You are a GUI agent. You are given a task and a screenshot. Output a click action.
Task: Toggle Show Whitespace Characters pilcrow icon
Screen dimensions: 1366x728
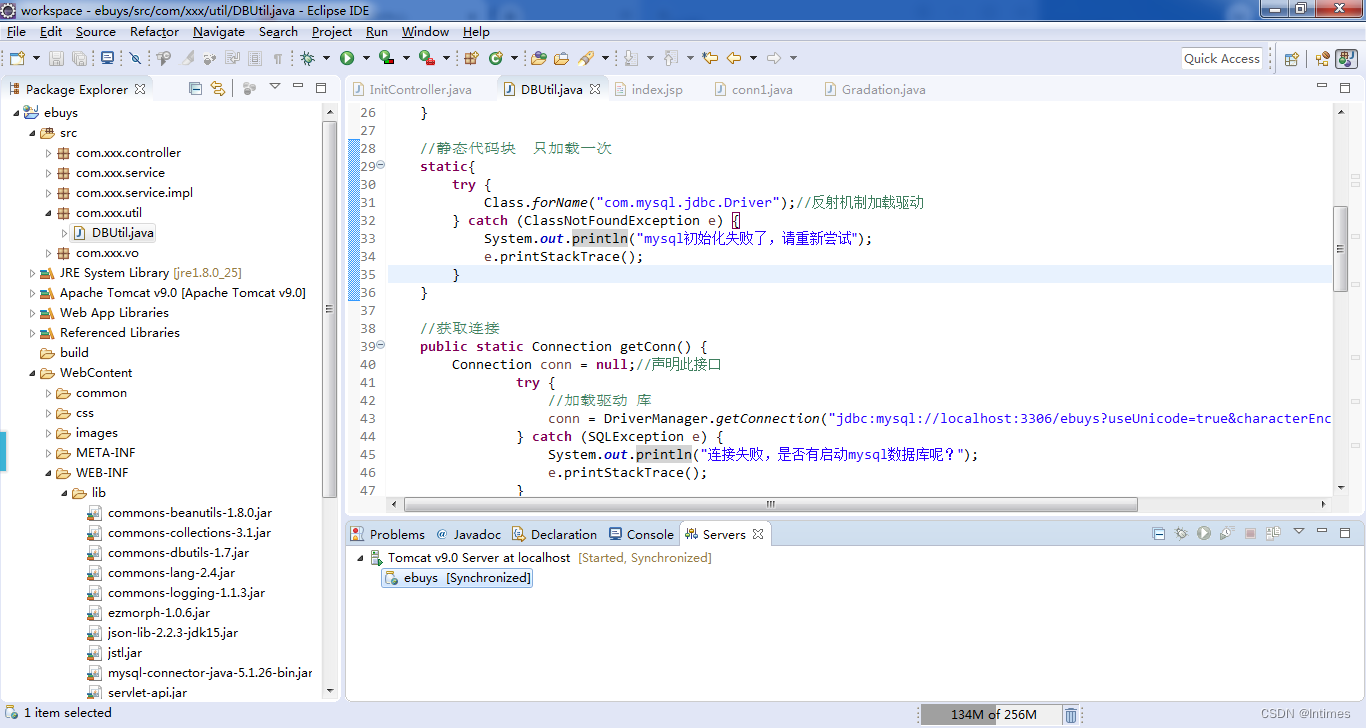(x=278, y=58)
